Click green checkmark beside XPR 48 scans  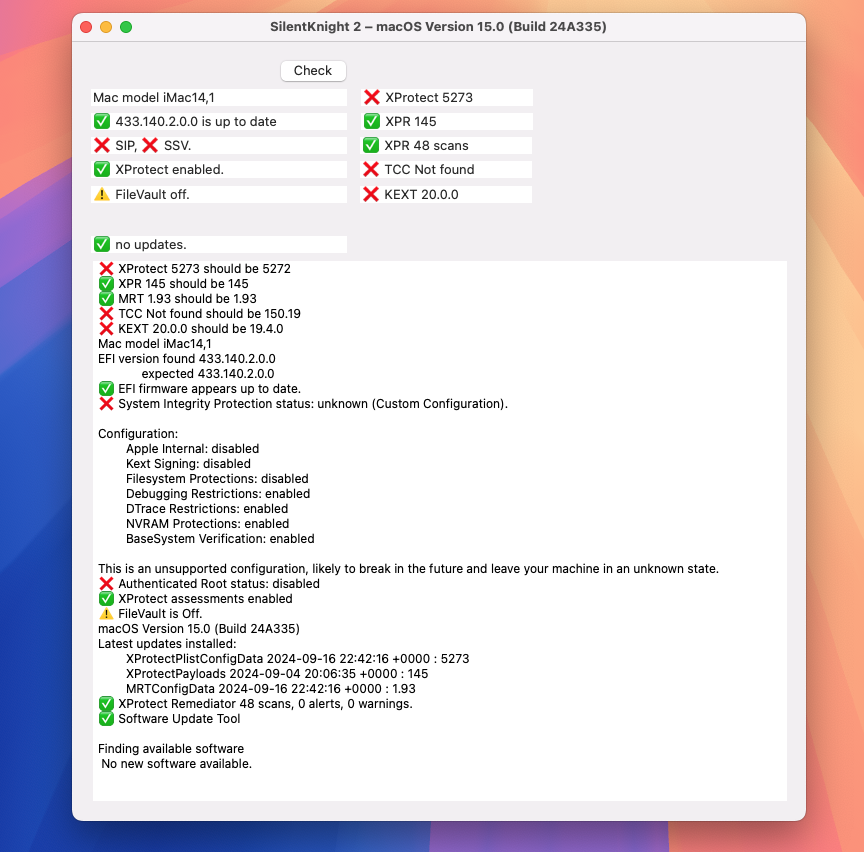(x=371, y=145)
